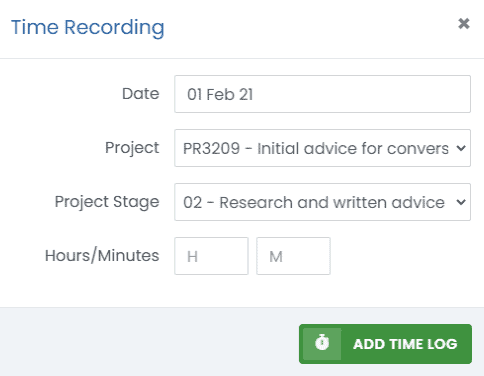Select the 02 - Research and written advice text

314,202
